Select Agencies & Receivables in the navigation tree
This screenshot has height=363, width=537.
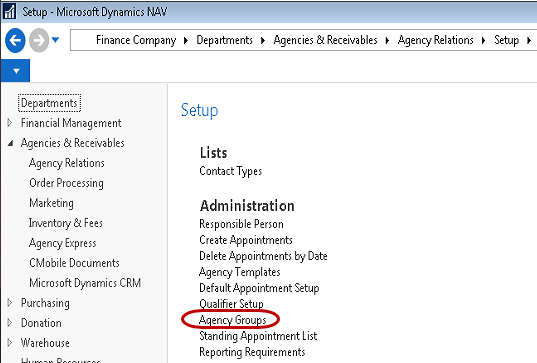(x=72, y=143)
